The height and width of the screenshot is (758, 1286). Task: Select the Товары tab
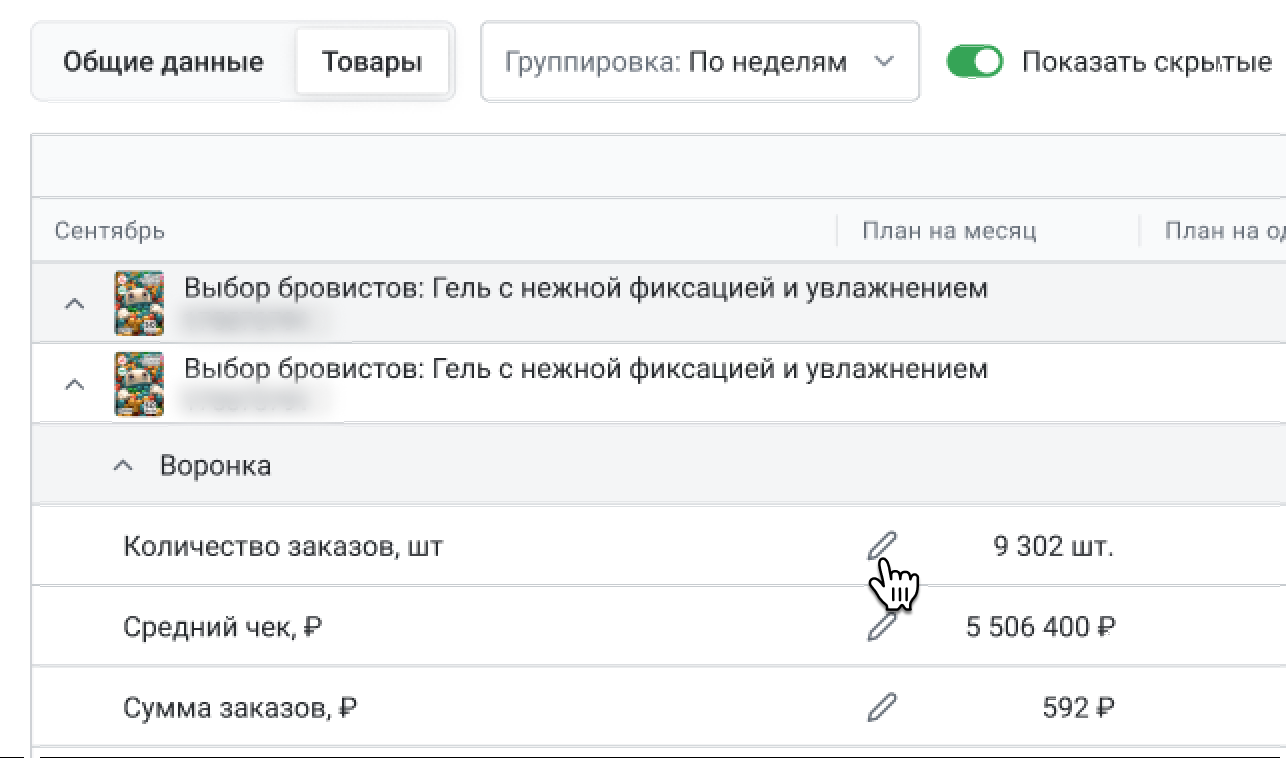pos(372,62)
